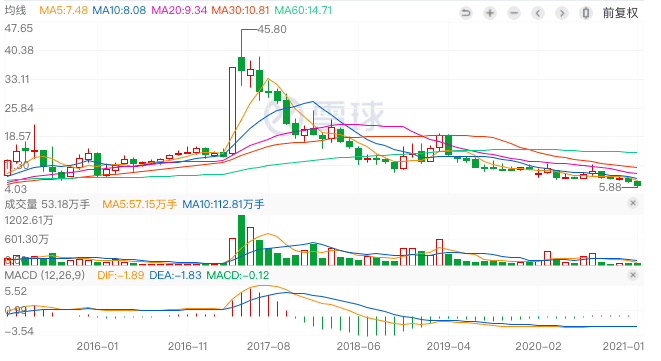This screenshot has width=661, height=361.
Task: Click the tall red candlestick before the 45.80 peak
Action: pyautogui.click(x=232, y=110)
